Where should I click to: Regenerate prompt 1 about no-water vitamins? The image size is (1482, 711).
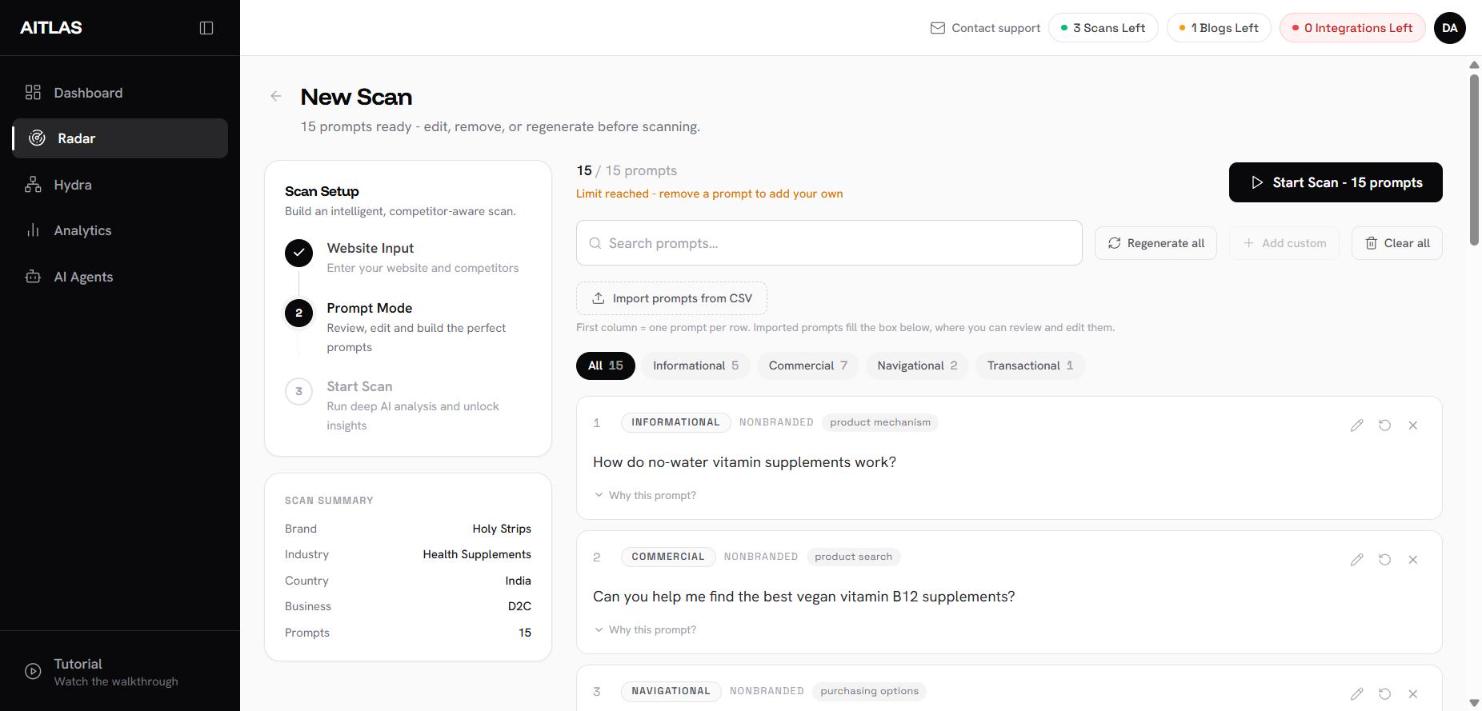1385,425
